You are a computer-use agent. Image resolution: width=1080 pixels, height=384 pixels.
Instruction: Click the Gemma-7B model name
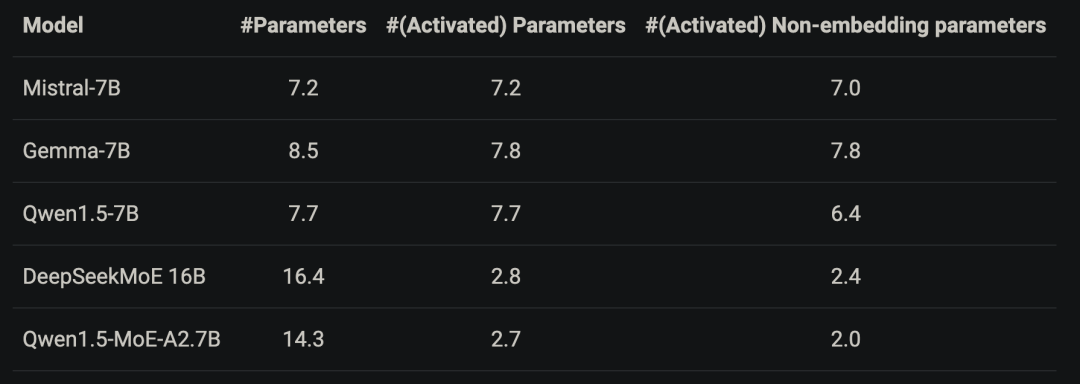click(x=76, y=151)
